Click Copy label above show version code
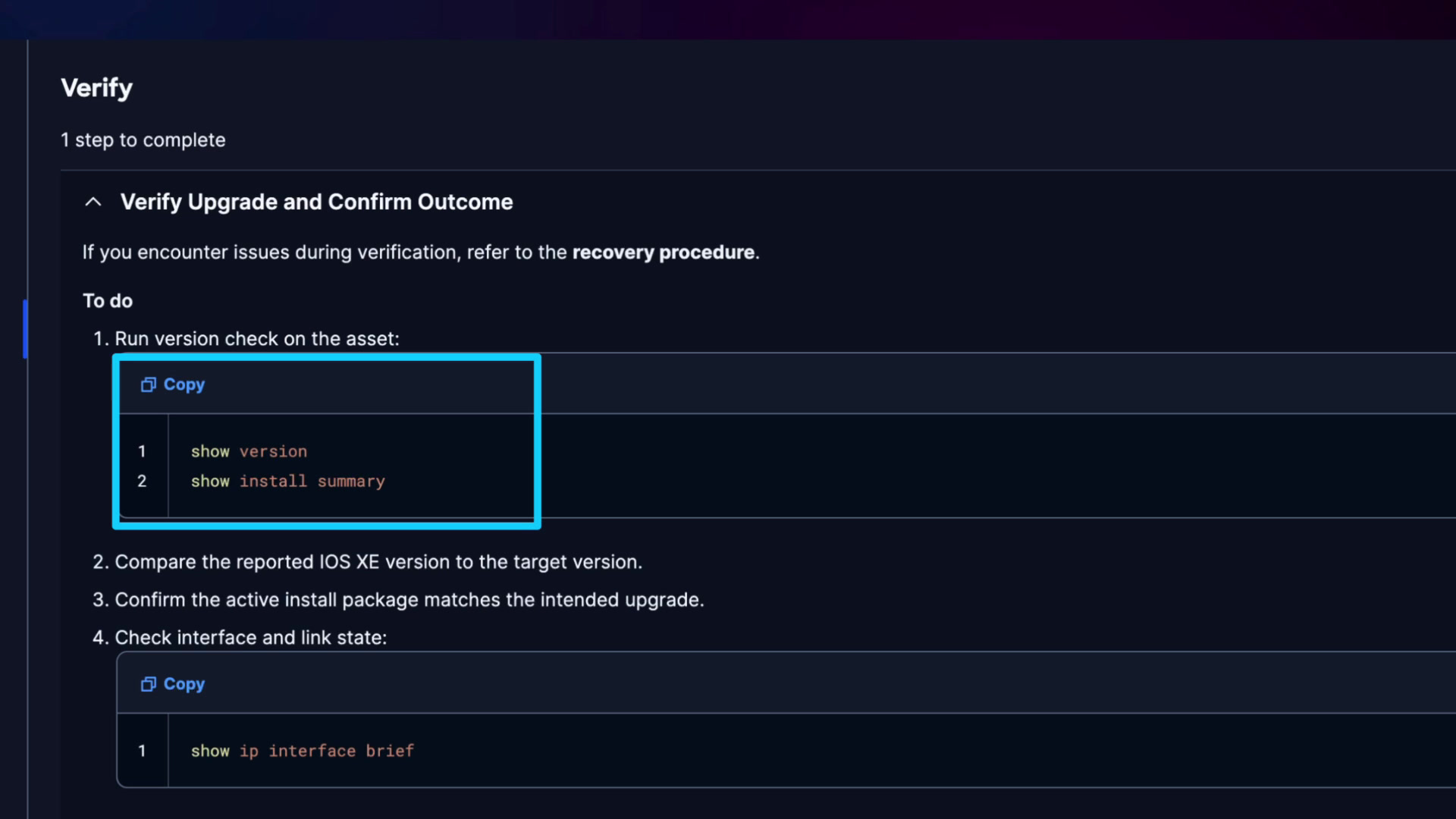This screenshot has height=819, width=1456. [x=184, y=384]
